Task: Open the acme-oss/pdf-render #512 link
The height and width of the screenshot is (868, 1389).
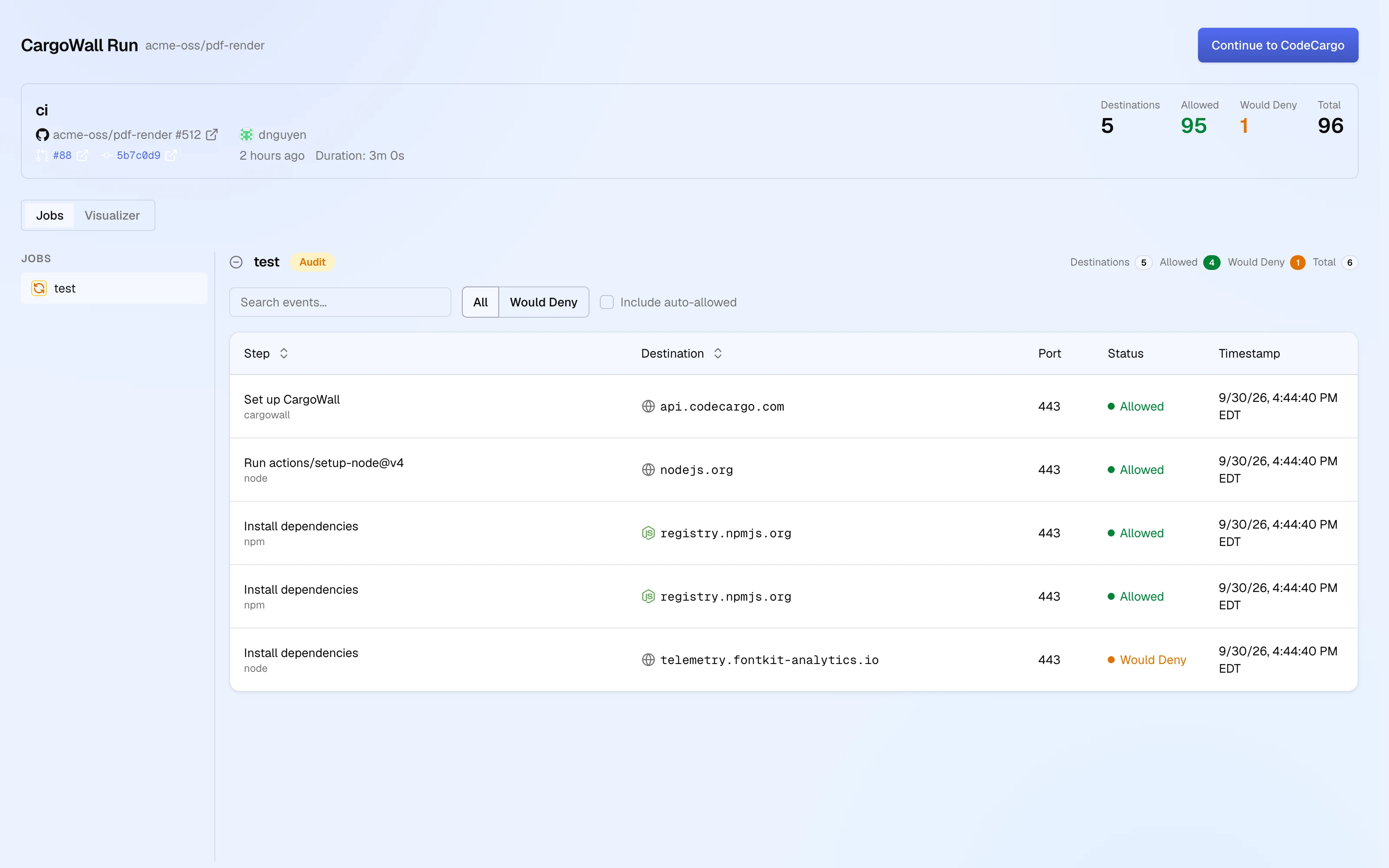Action: (127, 135)
